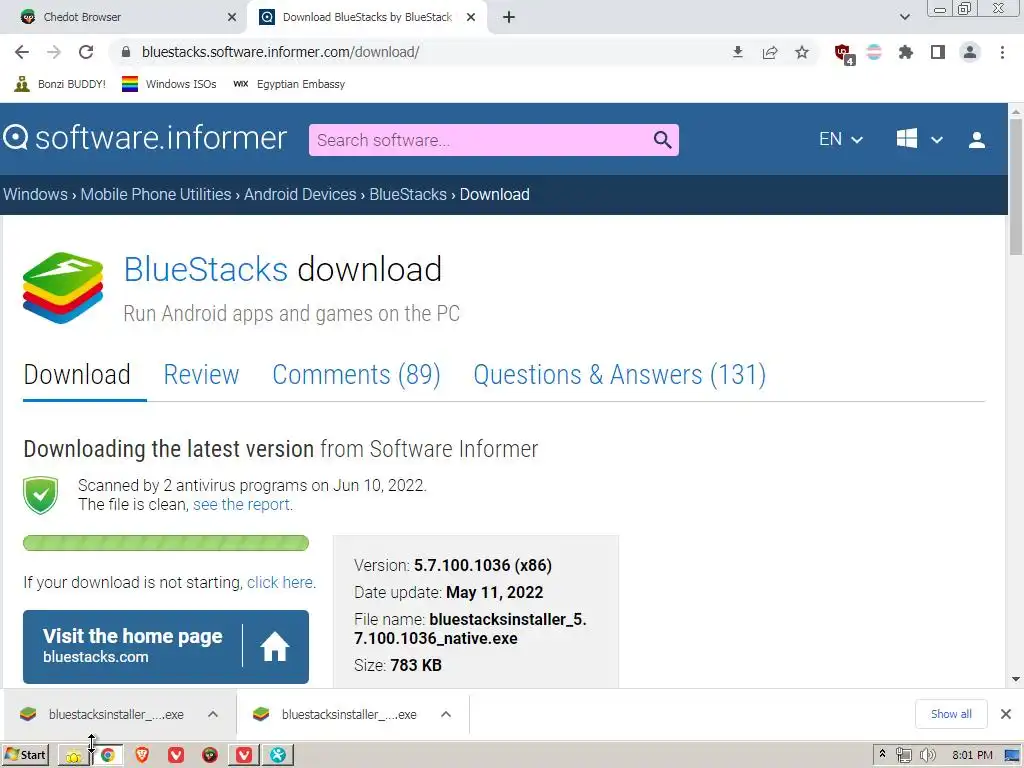Open the network tray icon
The width and height of the screenshot is (1024, 768).
[x=904, y=755]
